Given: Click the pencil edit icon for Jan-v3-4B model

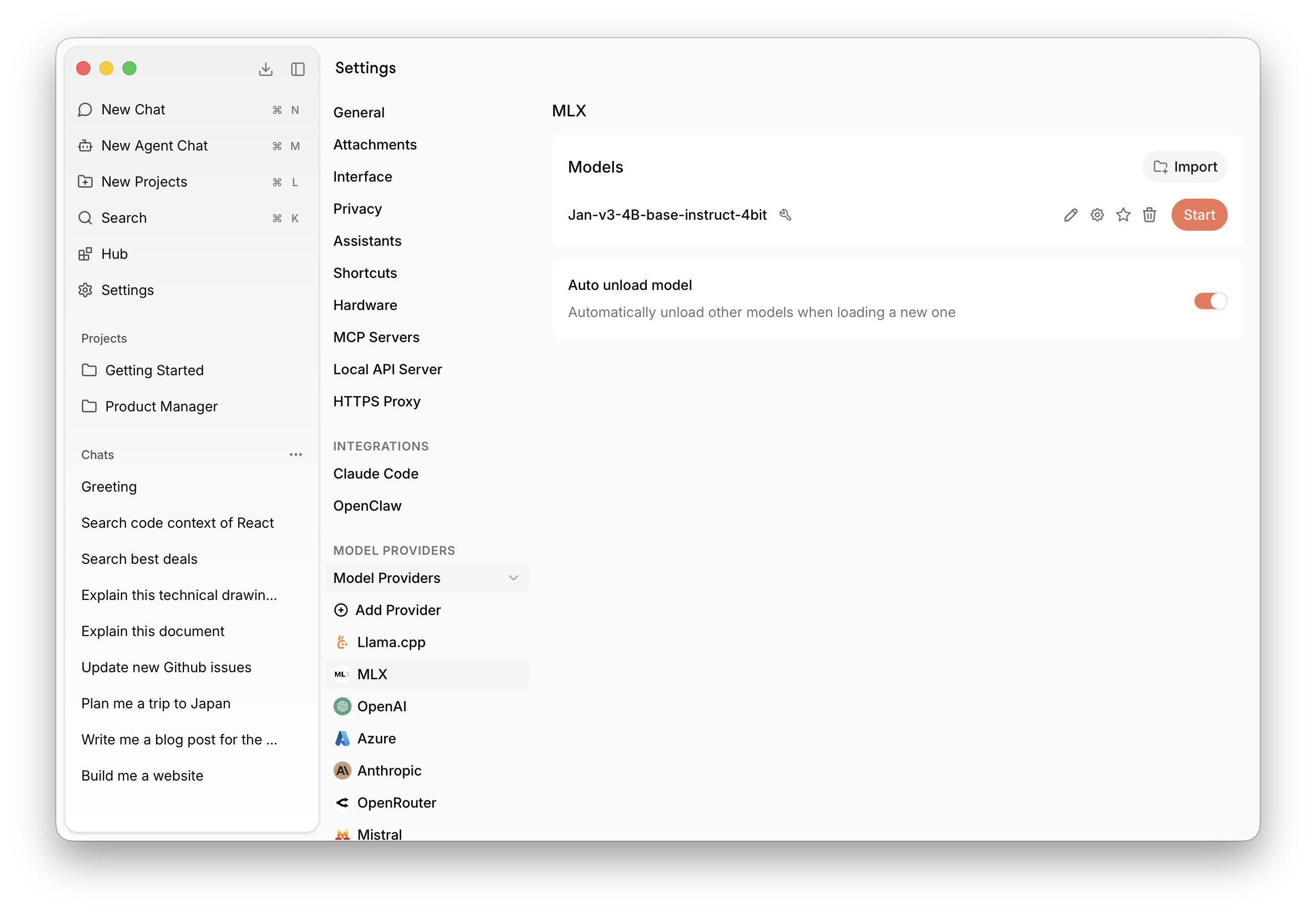Looking at the screenshot, I should click(1070, 215).
